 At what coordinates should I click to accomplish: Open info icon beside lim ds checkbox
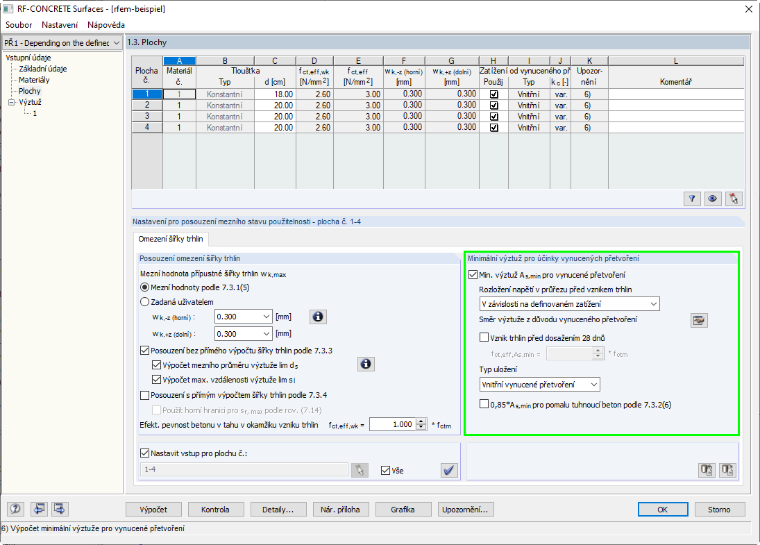(x=366, y=364)
